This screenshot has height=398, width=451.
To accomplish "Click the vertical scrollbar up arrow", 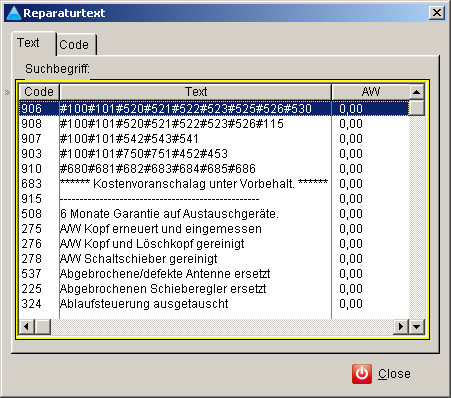I will pos(417,92).
